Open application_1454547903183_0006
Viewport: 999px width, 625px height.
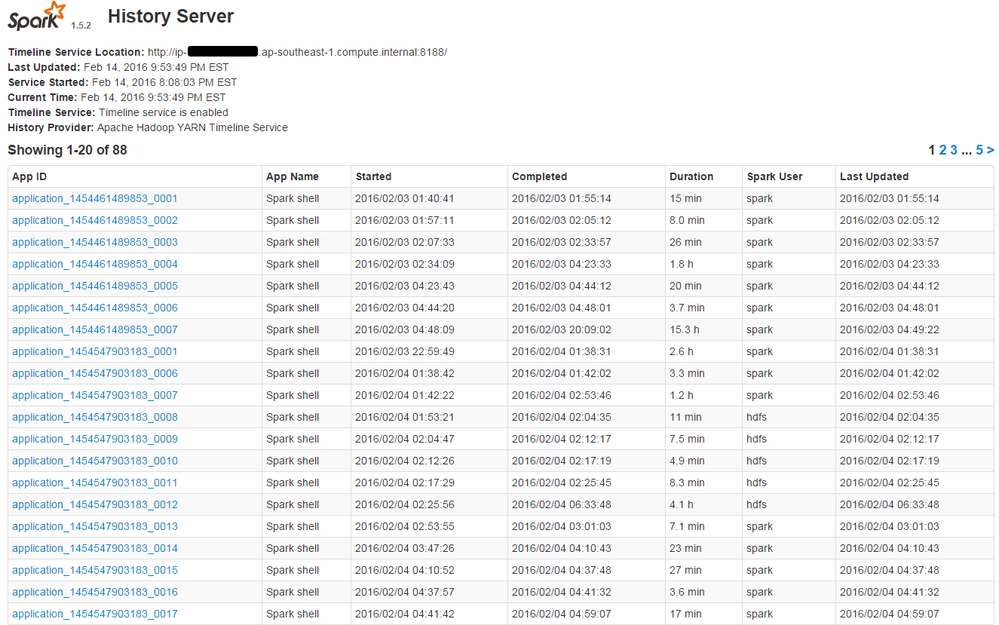(x=94, y=373)
